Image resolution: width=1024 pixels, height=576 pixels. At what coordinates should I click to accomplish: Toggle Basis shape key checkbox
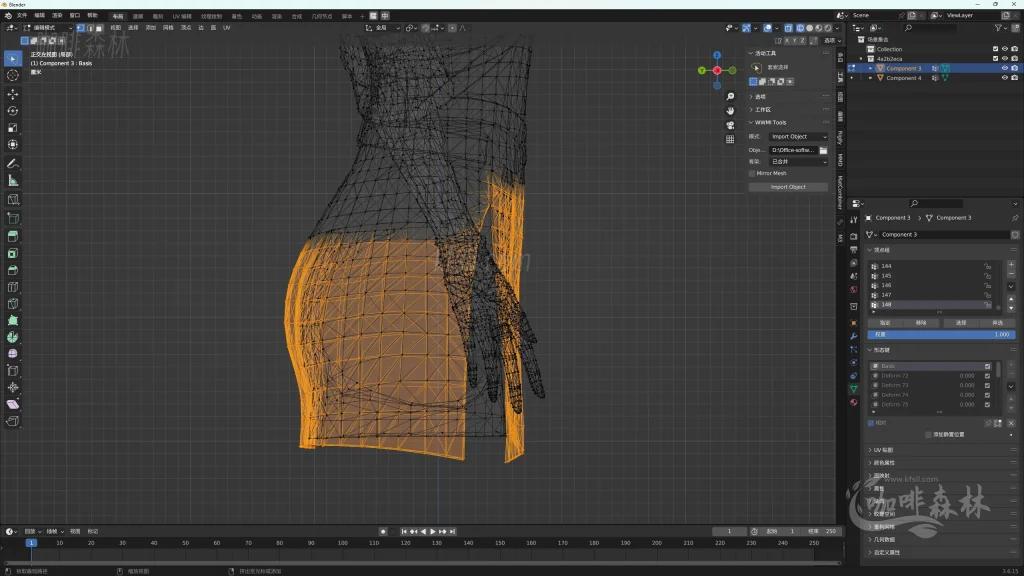[987, 366]
